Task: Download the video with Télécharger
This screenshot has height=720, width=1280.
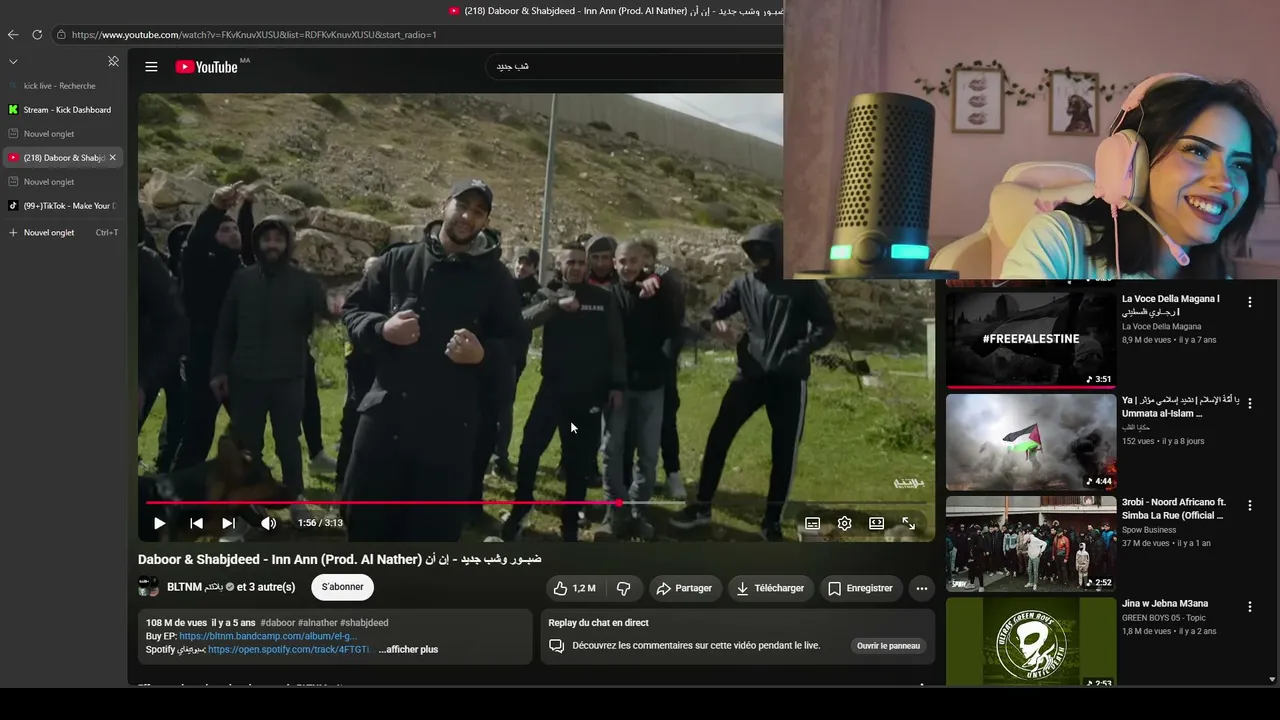Action: 771,588
